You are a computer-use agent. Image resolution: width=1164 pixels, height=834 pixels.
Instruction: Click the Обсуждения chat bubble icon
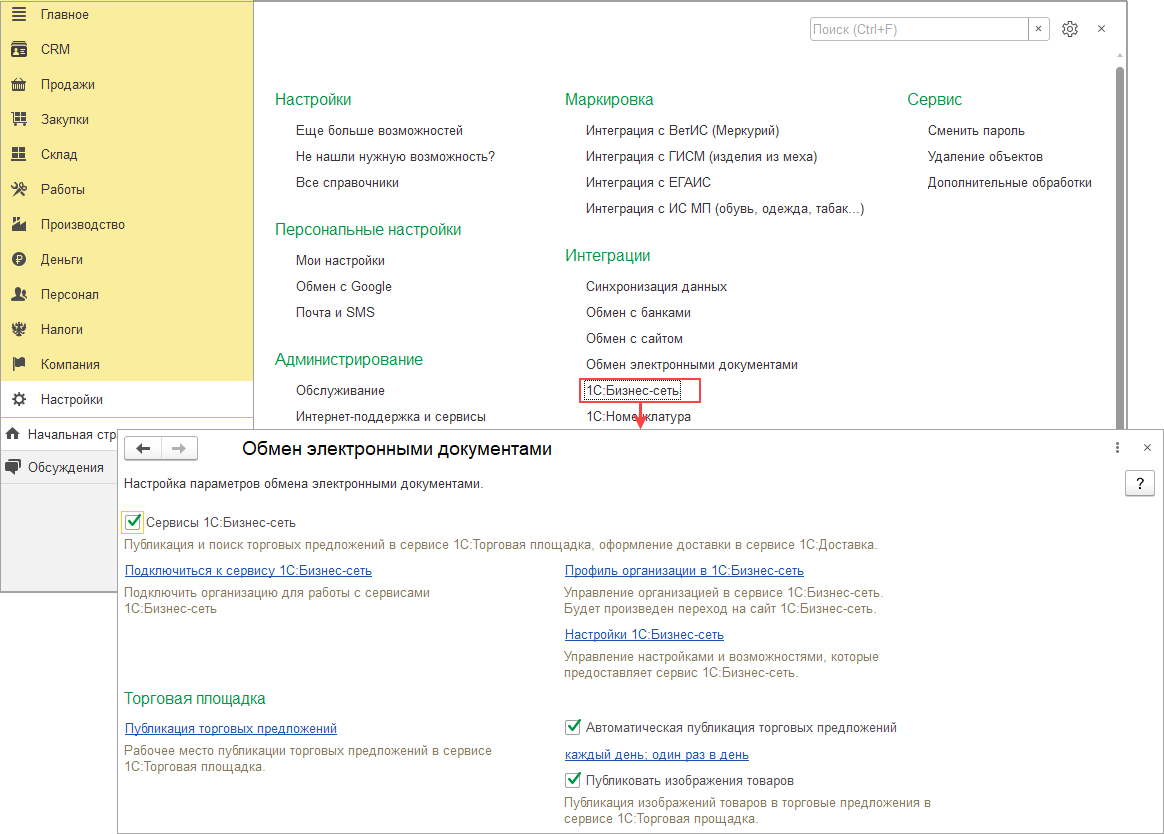tap(13, 467)
